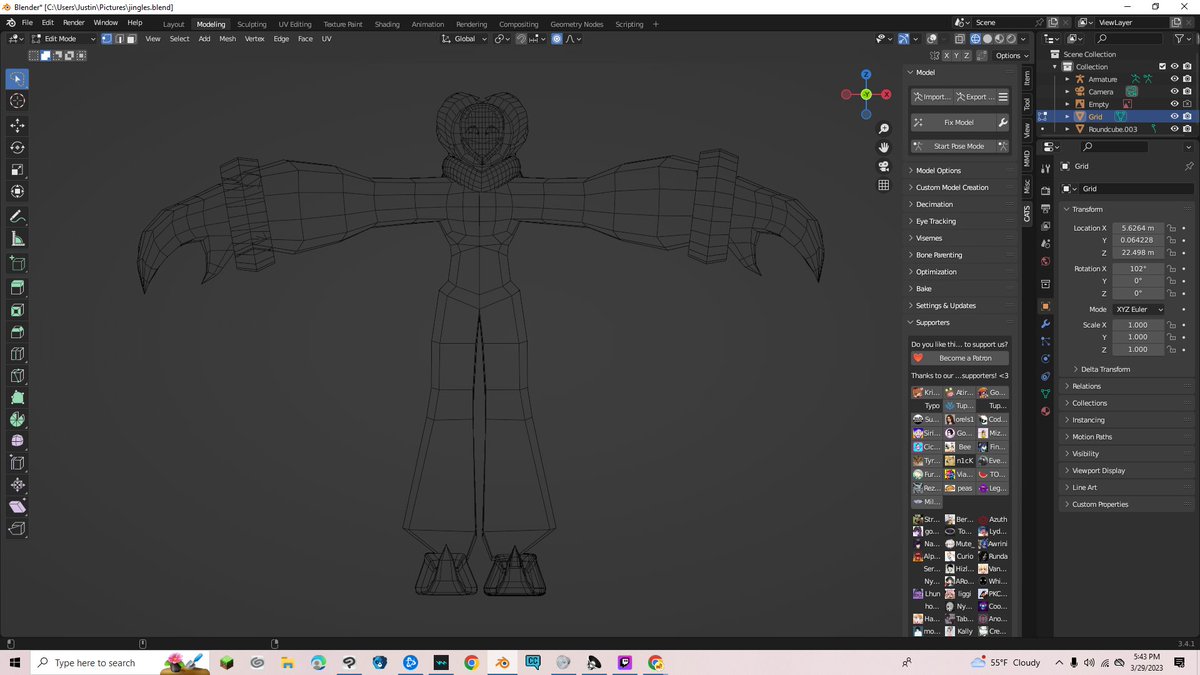Pick the Inset Faces tool
1200x675 pixels.
(x=17, y=310)
